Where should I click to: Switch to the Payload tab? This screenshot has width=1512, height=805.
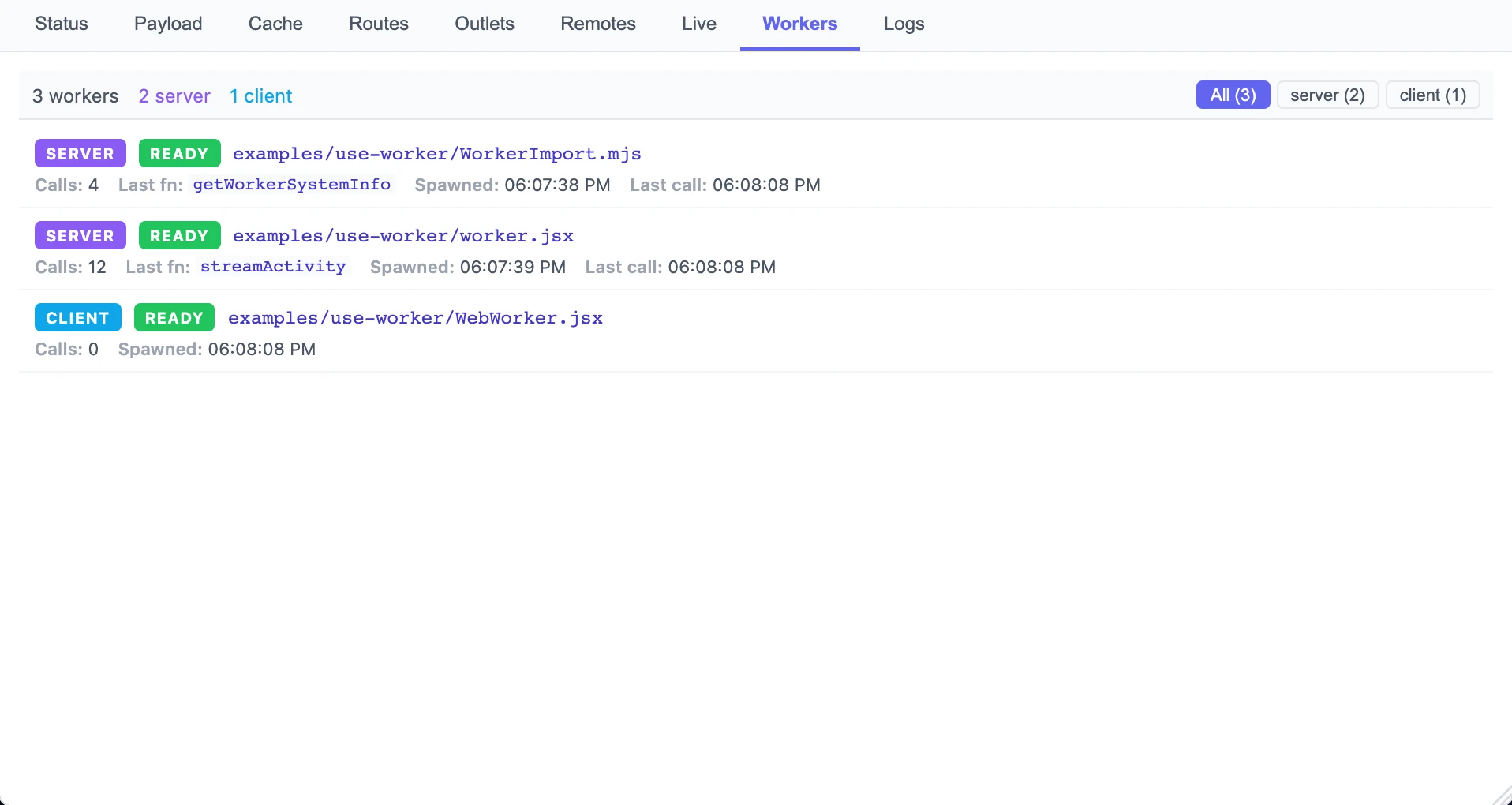(x=168, y=24)
